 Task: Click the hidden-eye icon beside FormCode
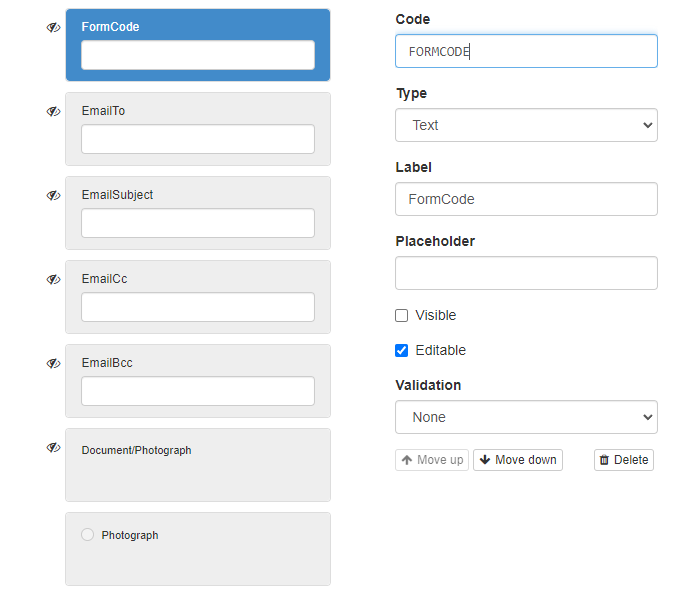click(x=53, y=28)
